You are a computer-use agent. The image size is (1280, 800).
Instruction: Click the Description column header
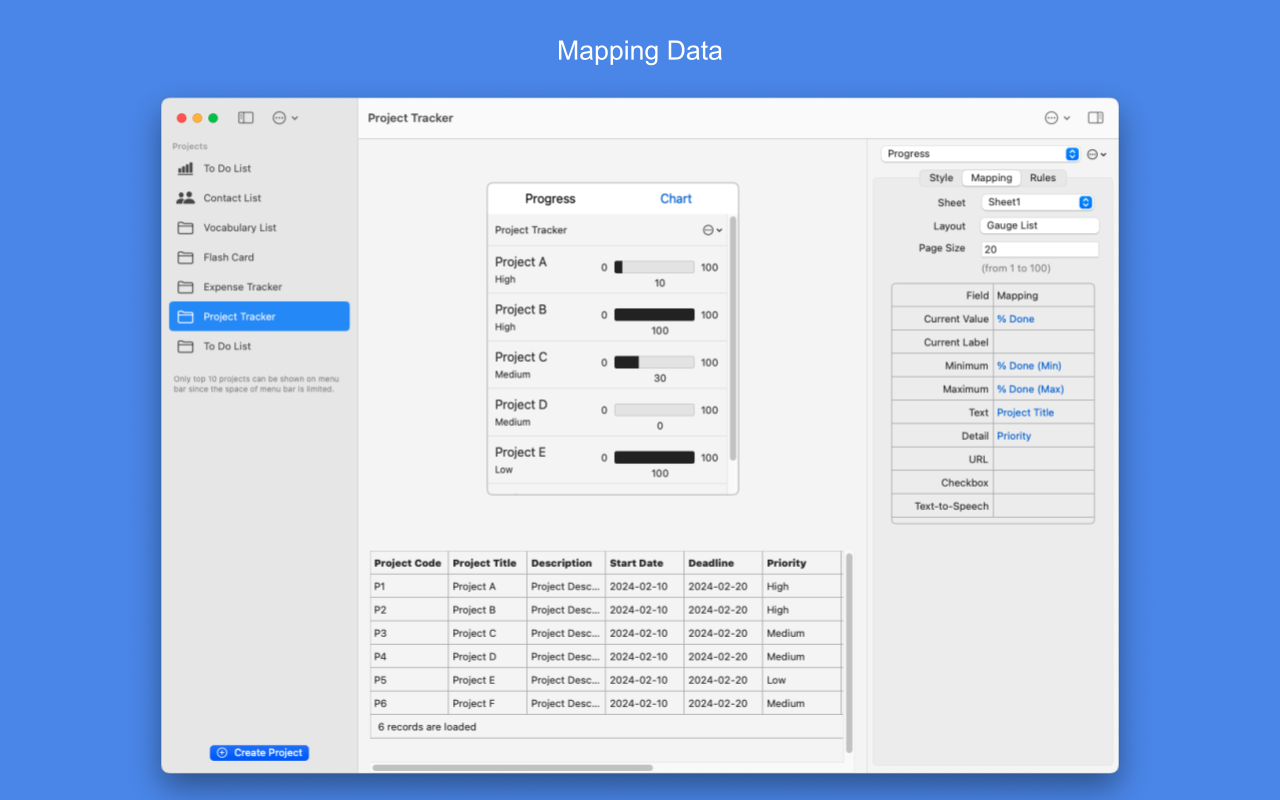pos(566,563)
